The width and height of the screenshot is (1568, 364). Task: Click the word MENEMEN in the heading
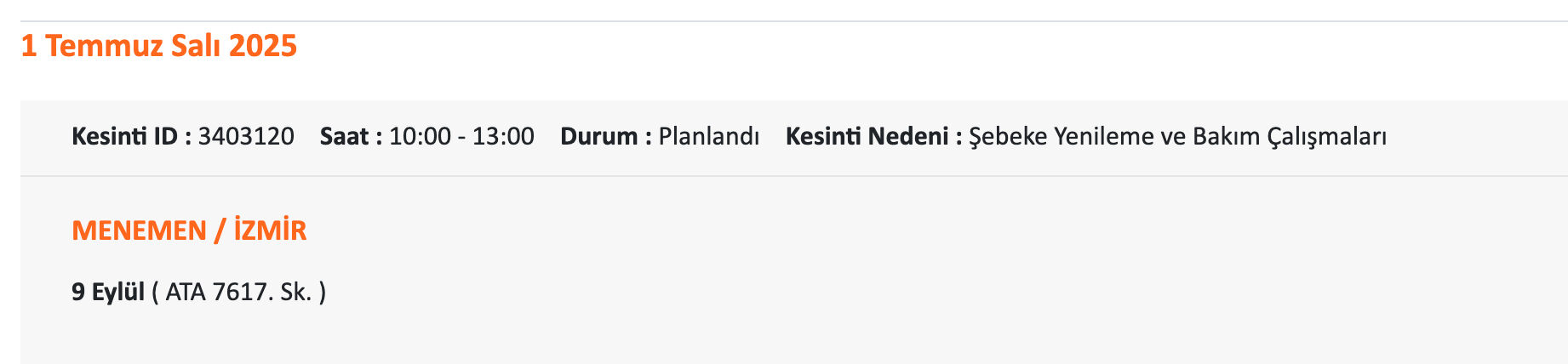[139, 230]
